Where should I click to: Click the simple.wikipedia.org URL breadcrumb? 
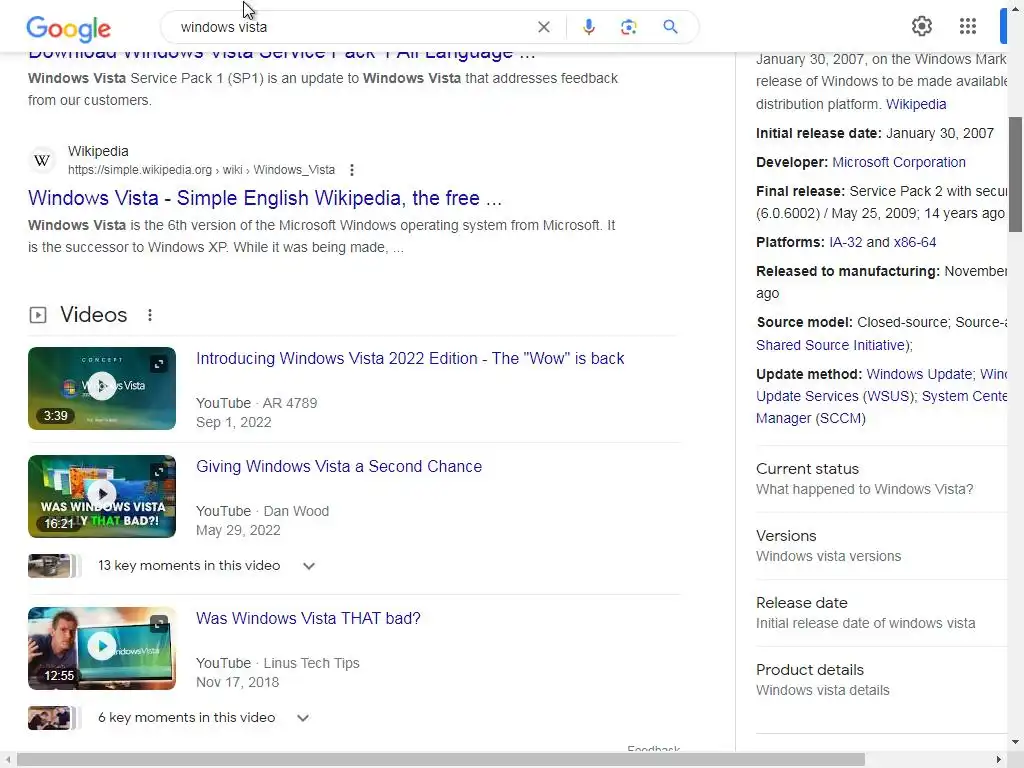tap(201, 170)
